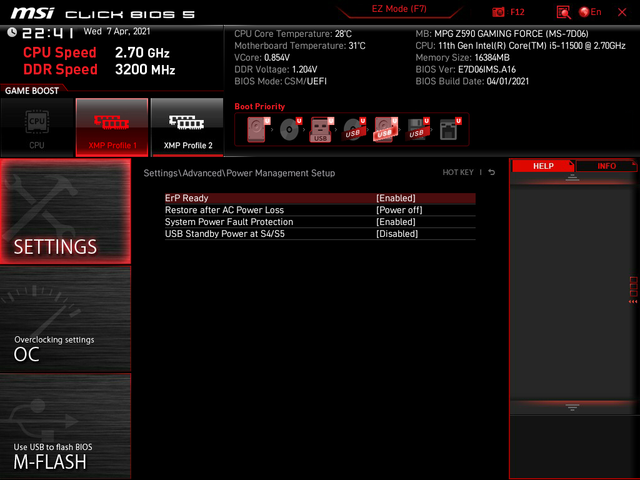Image resolution: width=640 pixels, height=480 pixels.
Task: Open the HOT KEY list
Action: coord(458,172)
